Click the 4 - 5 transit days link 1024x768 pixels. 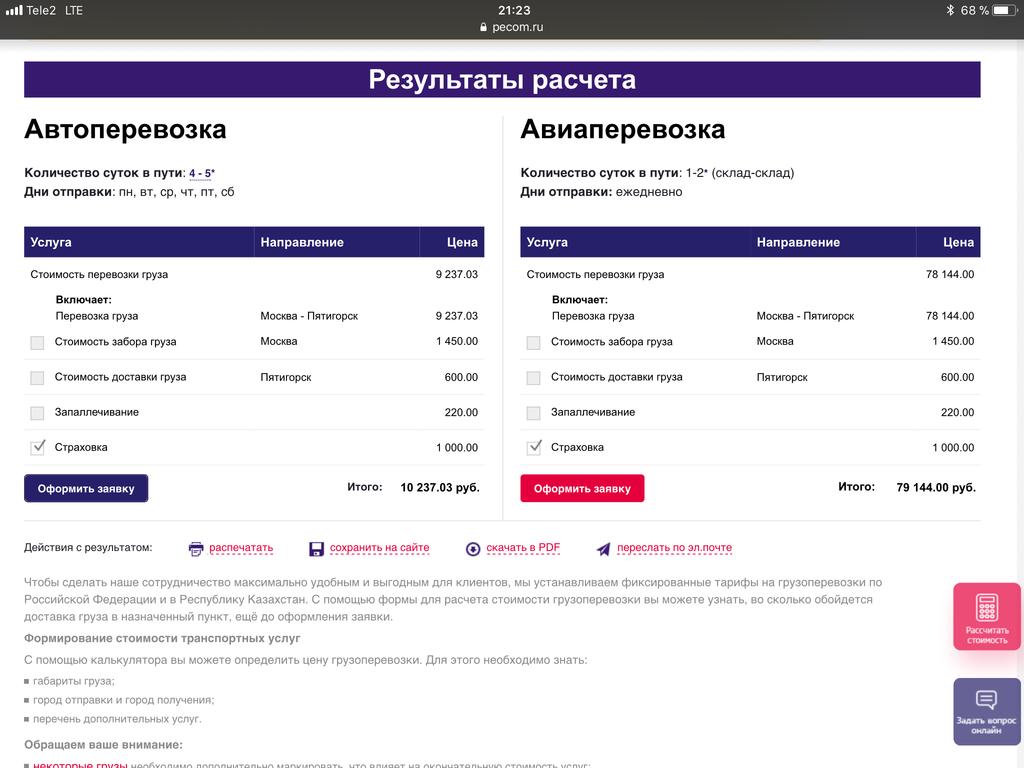[200, 173]
